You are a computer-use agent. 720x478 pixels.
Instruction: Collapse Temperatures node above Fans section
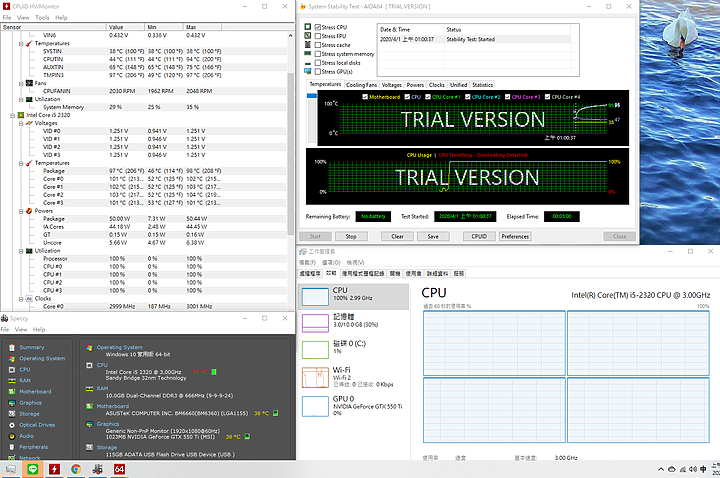21,44
